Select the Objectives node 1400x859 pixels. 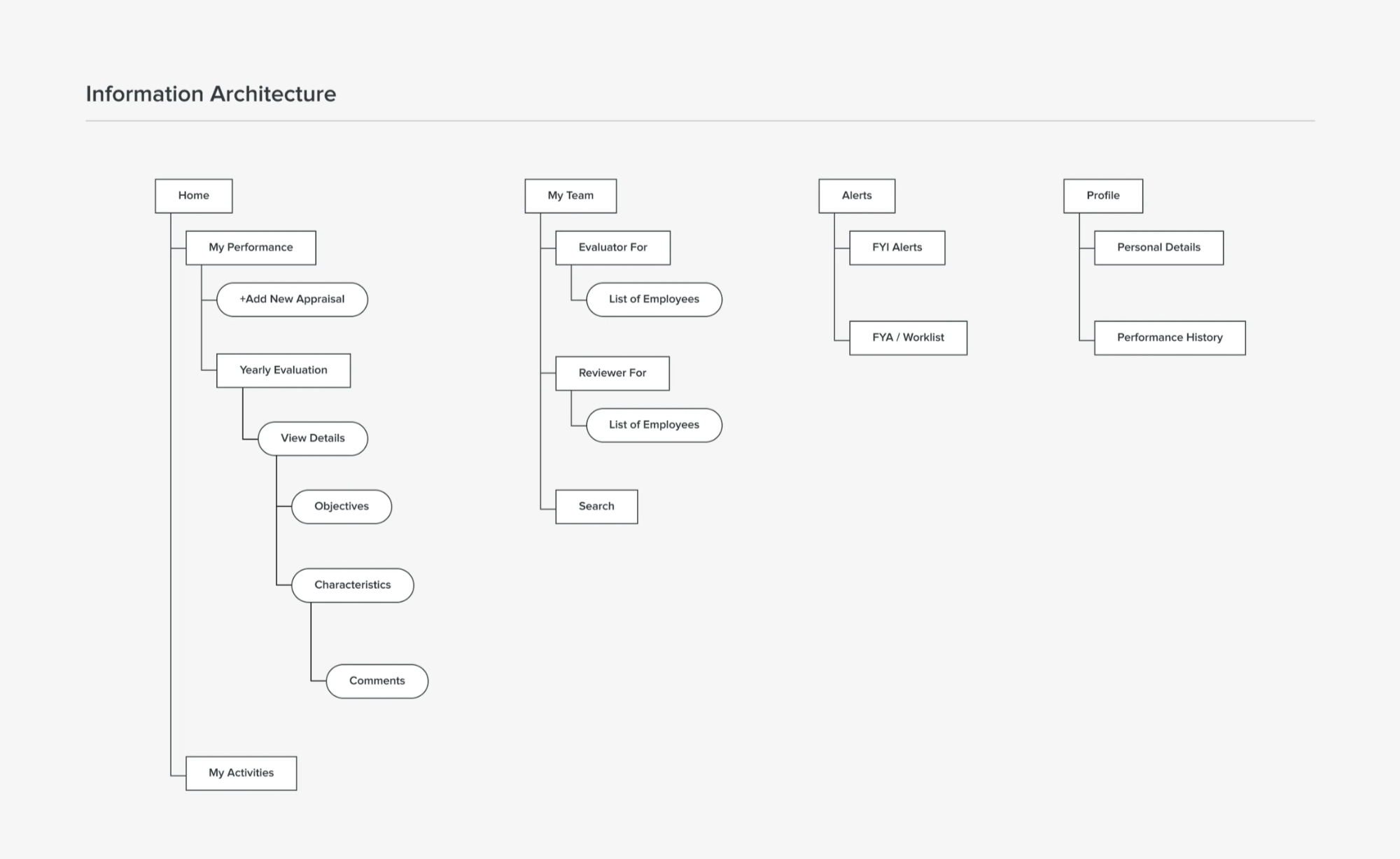click(342, 507)
